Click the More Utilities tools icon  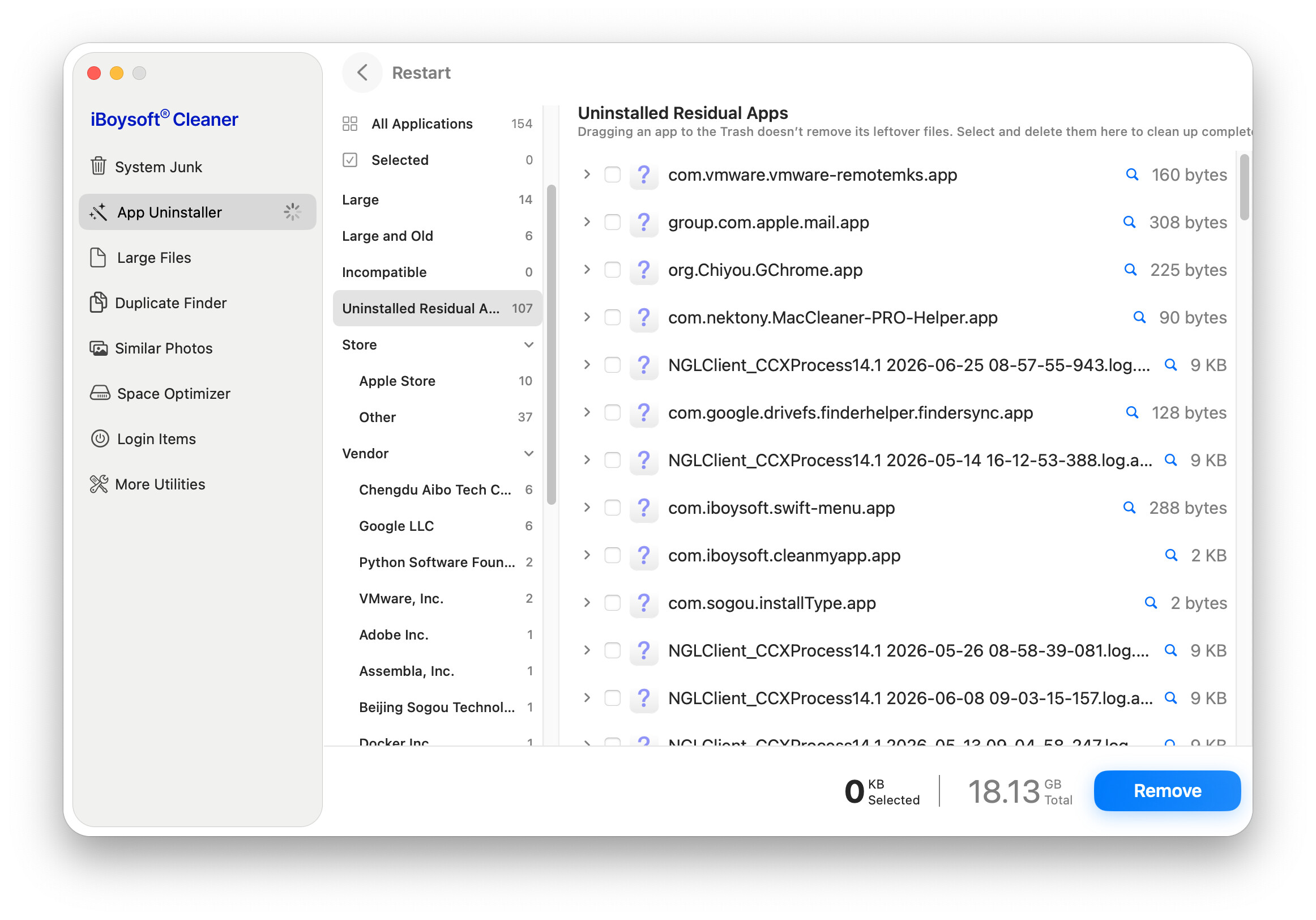click(x=99, y=484)
